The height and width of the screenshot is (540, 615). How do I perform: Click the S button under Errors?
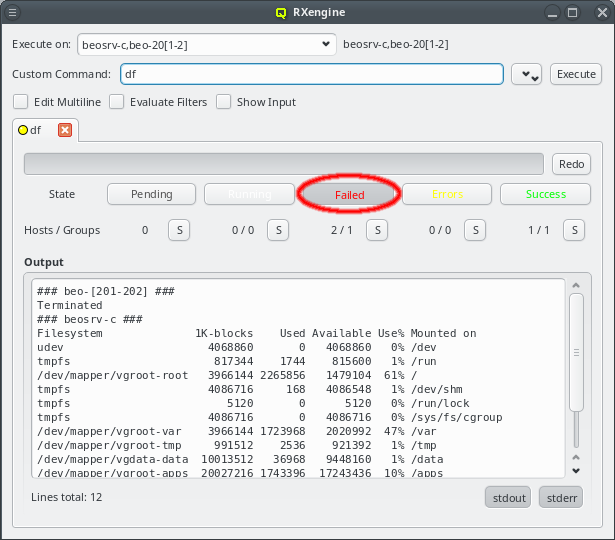[x=475, y=230]
